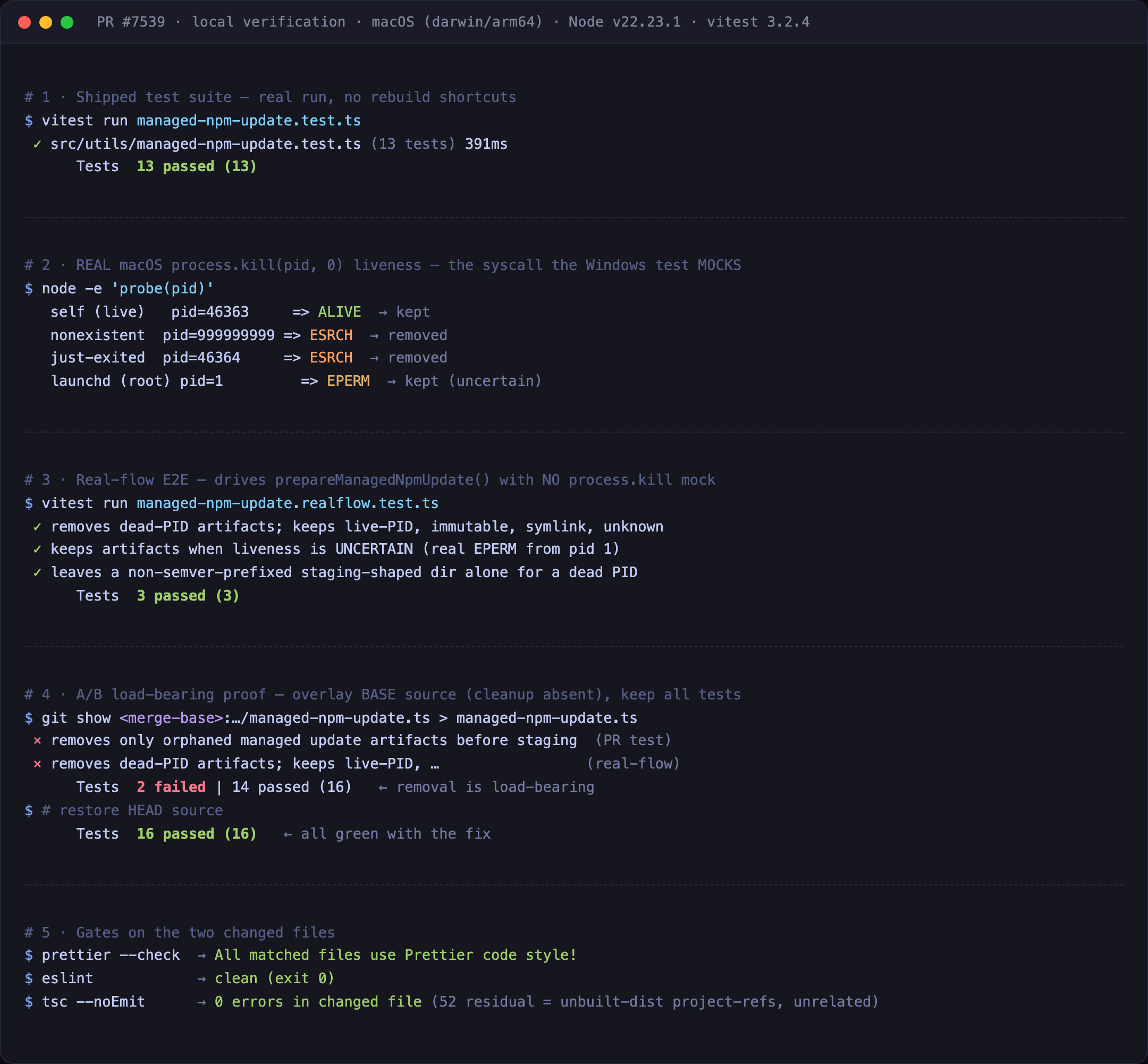1148x1064 pixels.
Task: Click the green 'ALIVE' status
Action: click(340, 312)
